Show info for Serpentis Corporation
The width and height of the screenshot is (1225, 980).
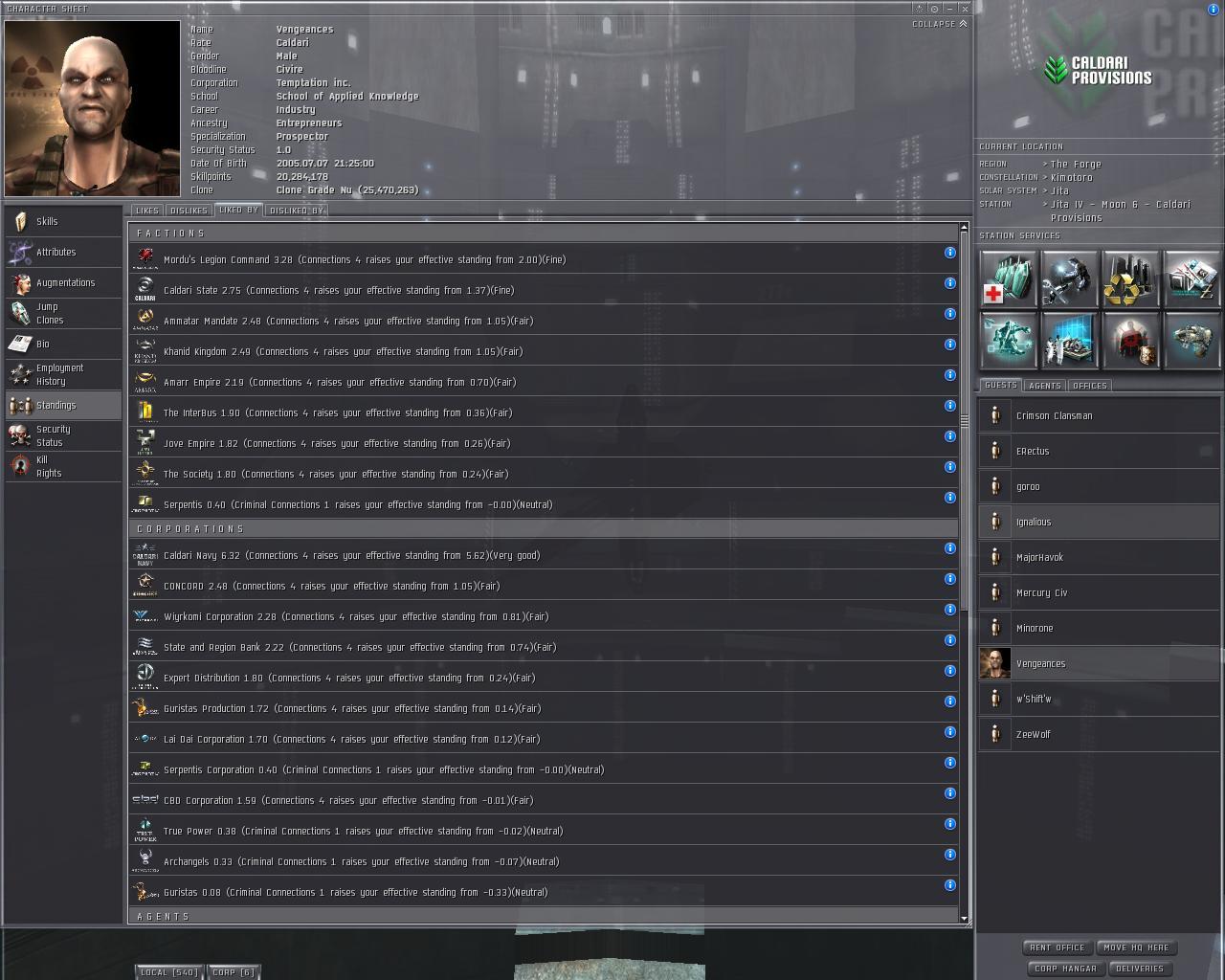950,763
